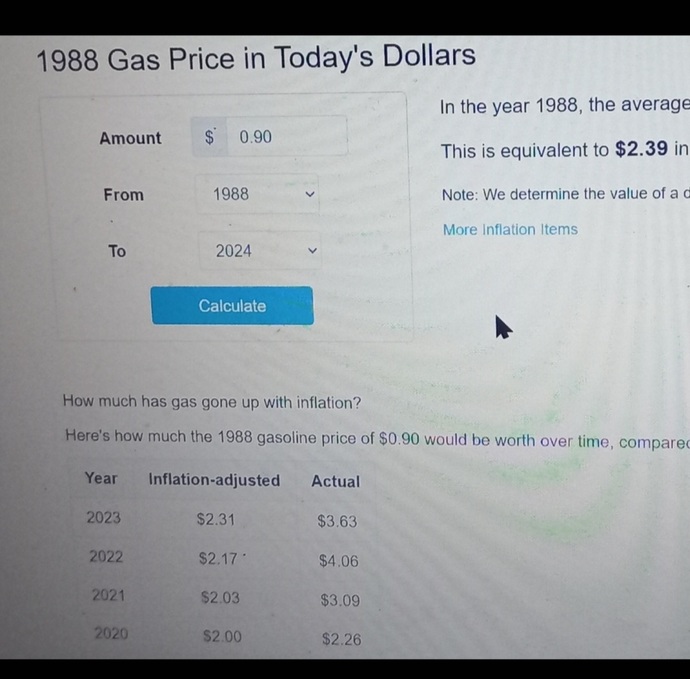The width and height of the screenshot is (690, 679).
Task: Open the More Inflation Items link
Action: [510, 230]
